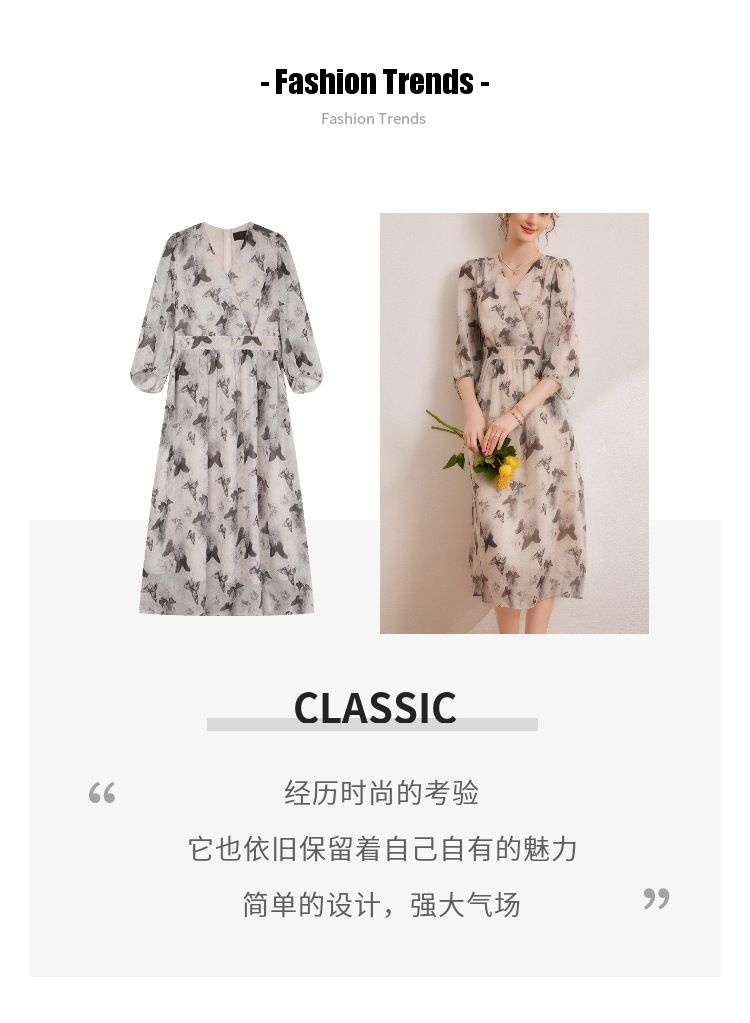Click the CLASSIC heading text
Viewport: 750px width, 1023px height.
tap(375, 708)
